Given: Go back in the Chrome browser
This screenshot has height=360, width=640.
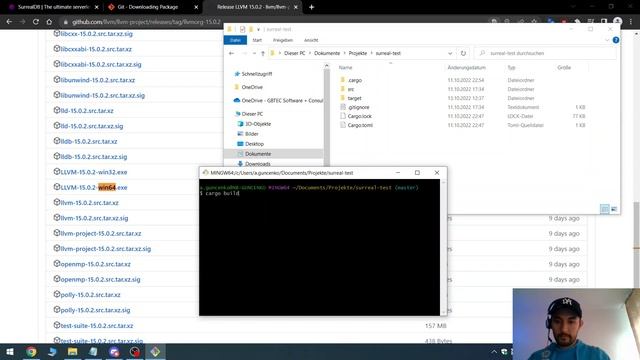Looking at the screenshot, I should pos(9,22).
